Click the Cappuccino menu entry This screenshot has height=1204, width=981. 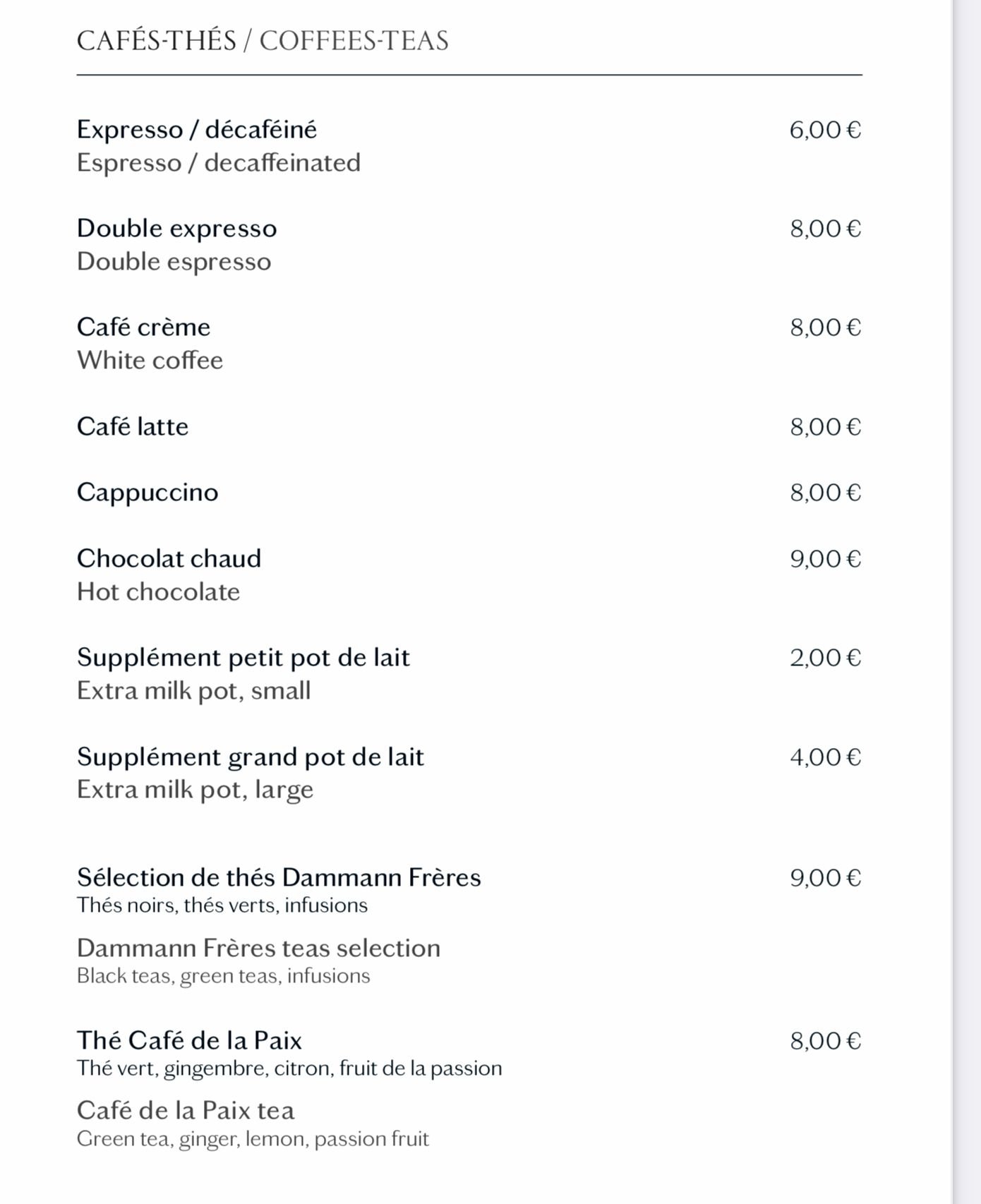pos(148,493)
